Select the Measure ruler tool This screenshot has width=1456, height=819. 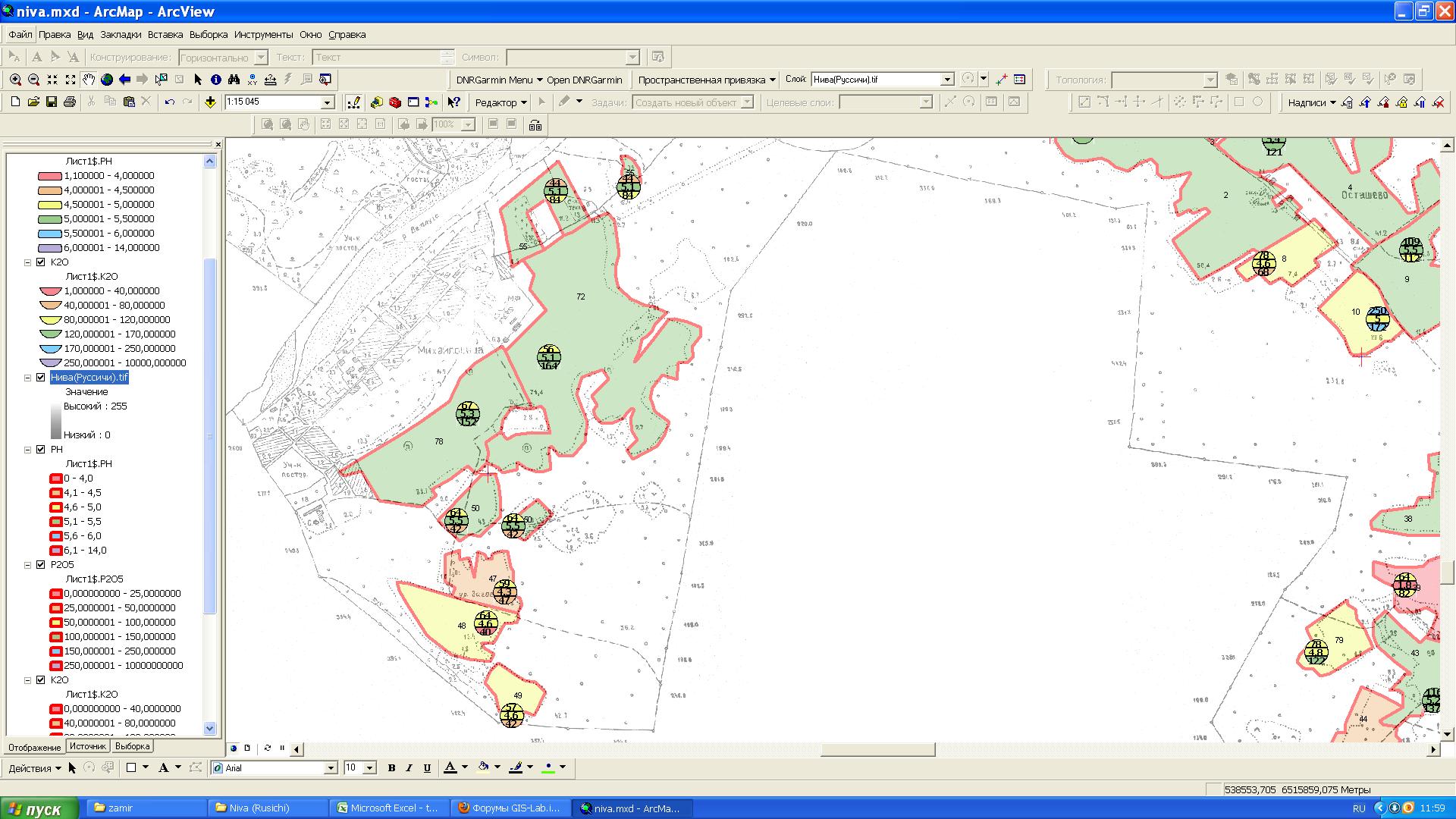tap(271, 80)
